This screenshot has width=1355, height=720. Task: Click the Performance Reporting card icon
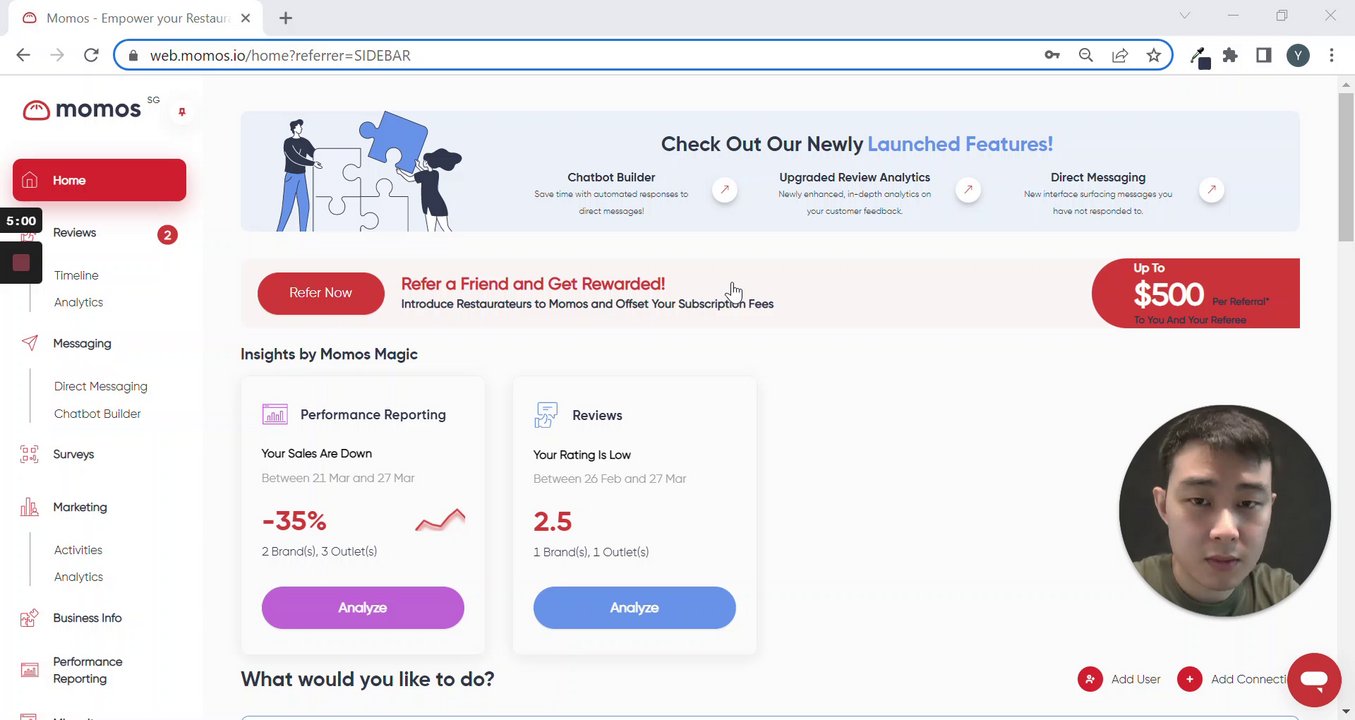pyautogui.click(x=274, y=414)
